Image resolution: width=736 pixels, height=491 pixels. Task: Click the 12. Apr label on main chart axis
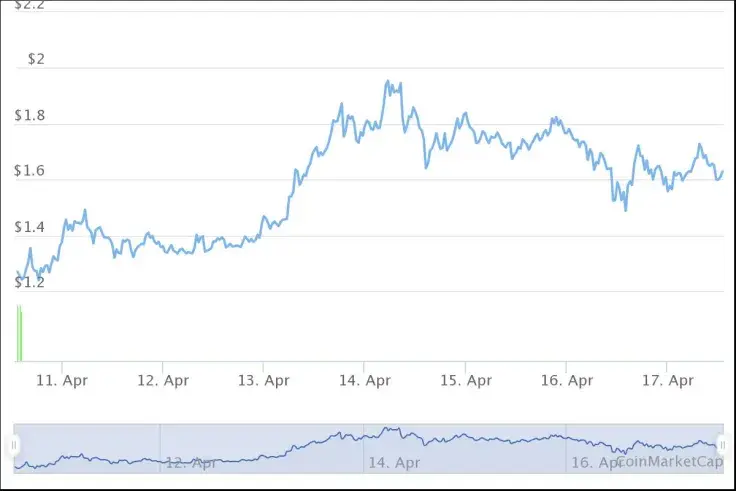click(163, 380)
